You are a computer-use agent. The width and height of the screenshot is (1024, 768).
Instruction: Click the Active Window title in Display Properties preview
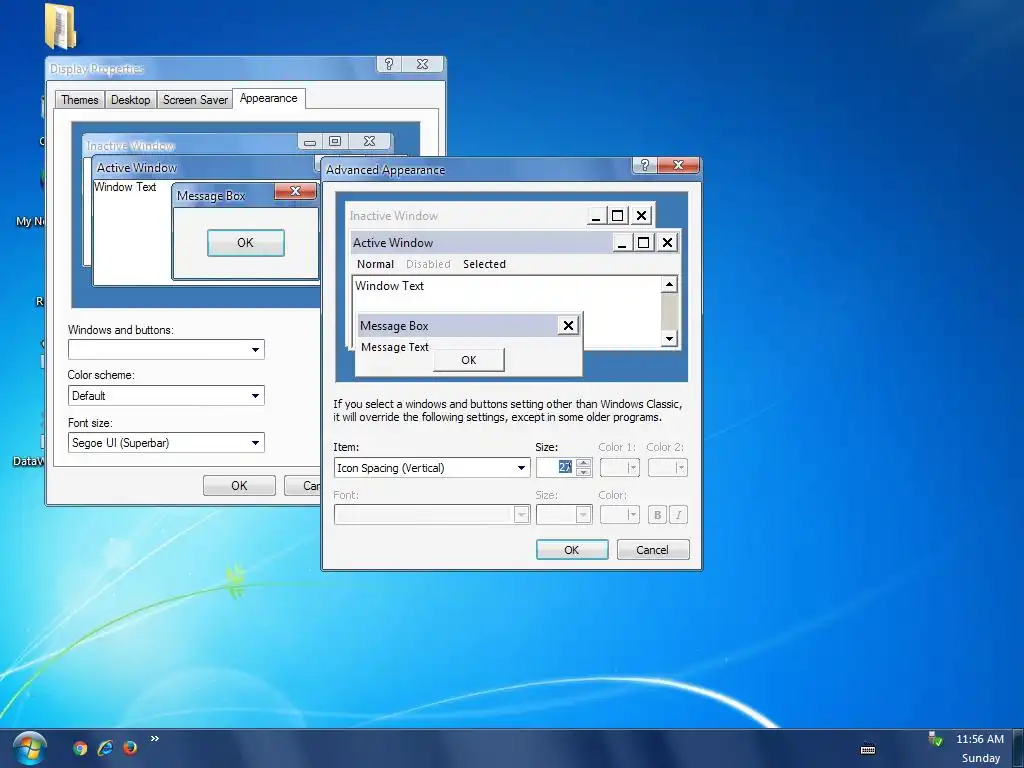click(136, 168)
